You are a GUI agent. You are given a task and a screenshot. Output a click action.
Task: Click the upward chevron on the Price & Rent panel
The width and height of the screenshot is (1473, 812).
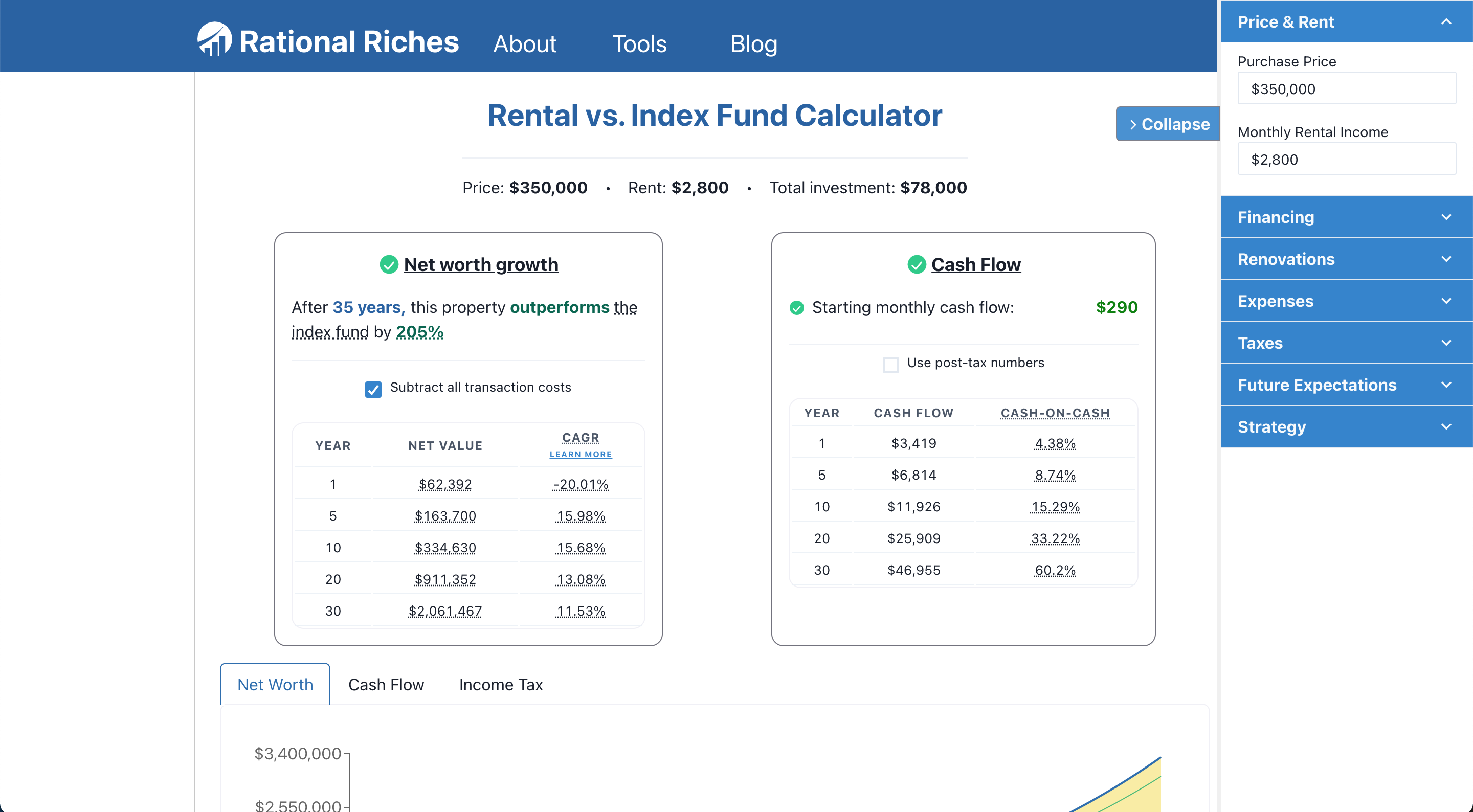(1446, 21)
